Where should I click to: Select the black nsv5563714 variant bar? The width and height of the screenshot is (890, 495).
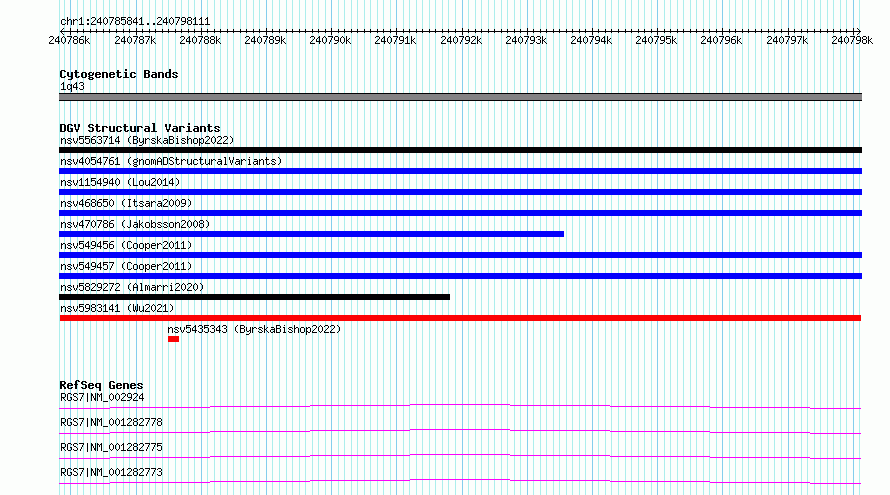tap(460, 150)
